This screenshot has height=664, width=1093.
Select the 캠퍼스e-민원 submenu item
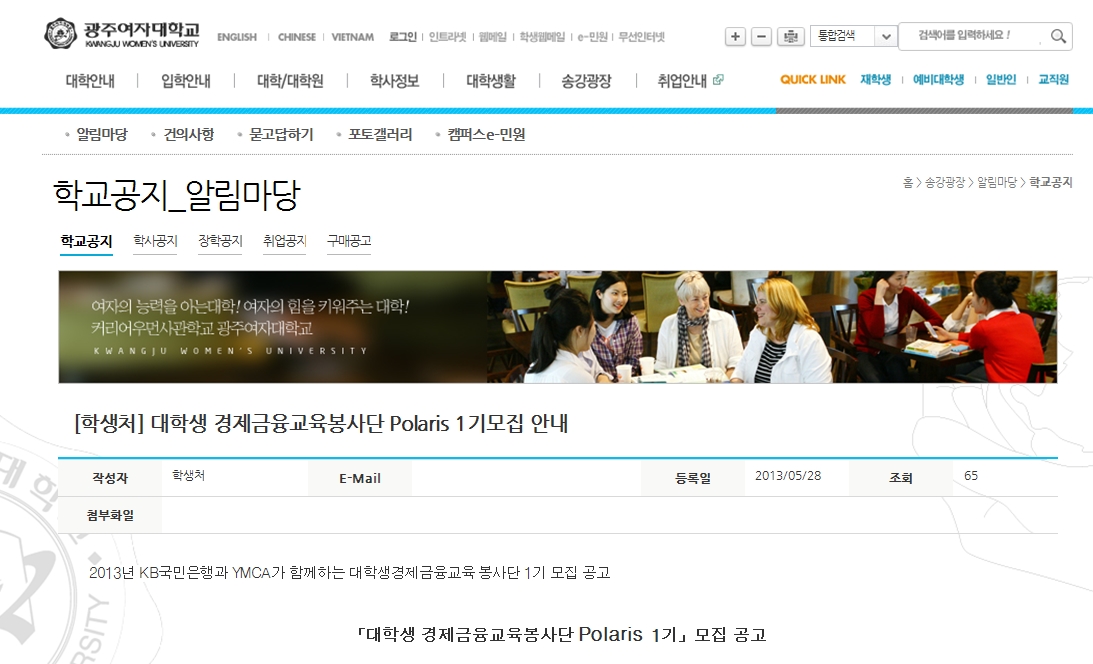click(x=486, y=134)
